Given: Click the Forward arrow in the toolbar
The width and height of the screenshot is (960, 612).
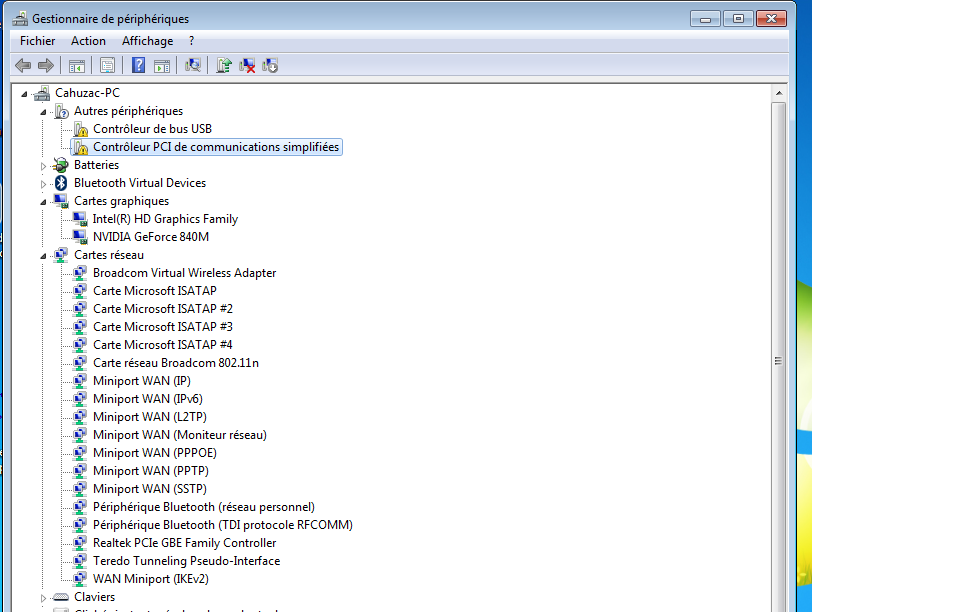Looking at the screenshot, I should [45, 66].
